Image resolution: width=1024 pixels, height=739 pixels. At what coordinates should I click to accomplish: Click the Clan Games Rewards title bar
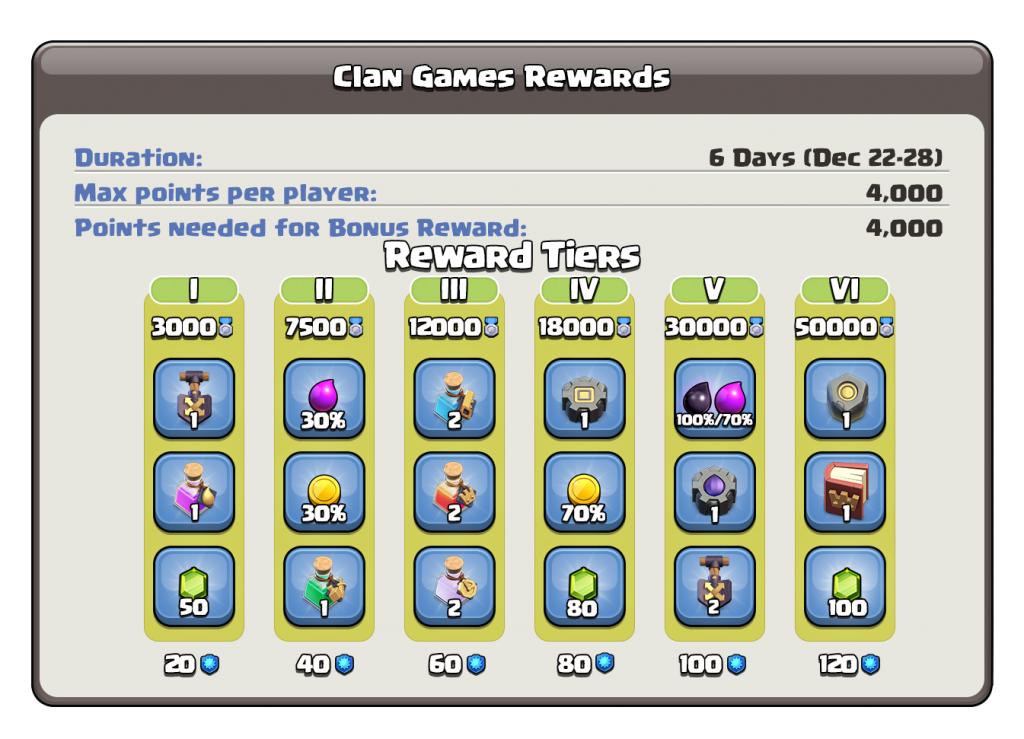(502, 76)
